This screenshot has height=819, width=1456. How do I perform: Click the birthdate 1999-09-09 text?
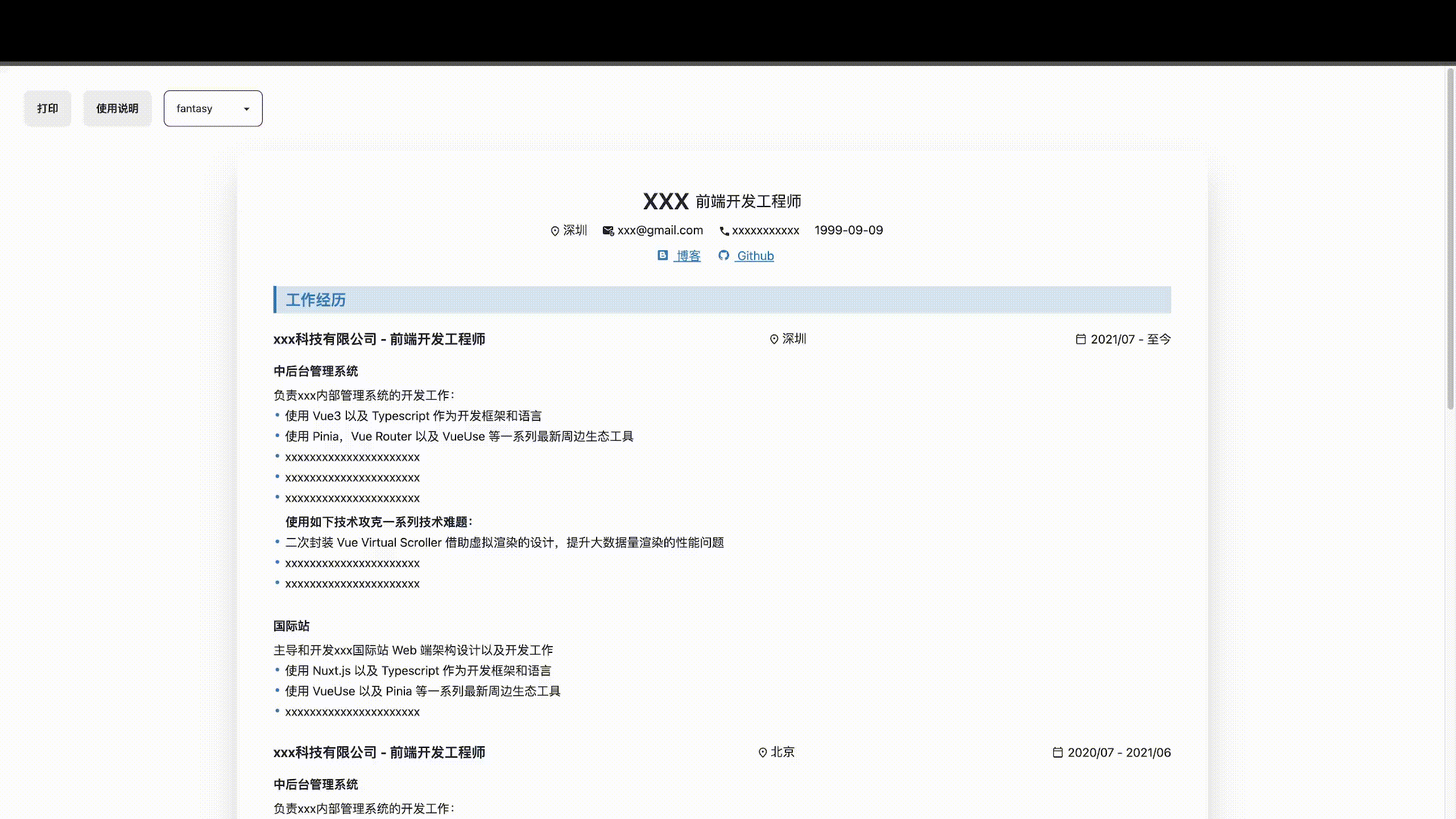coord(849,230)
